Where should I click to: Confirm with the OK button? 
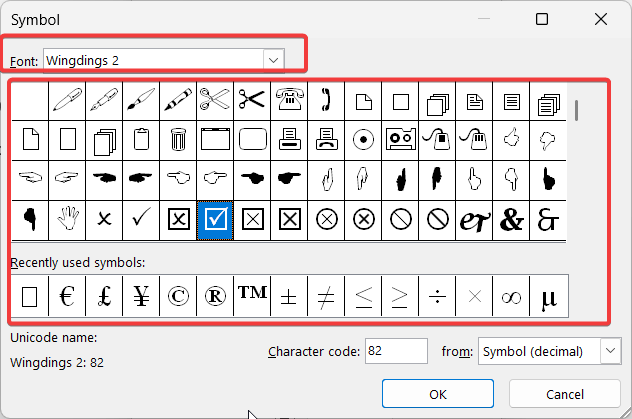(438, 394)
